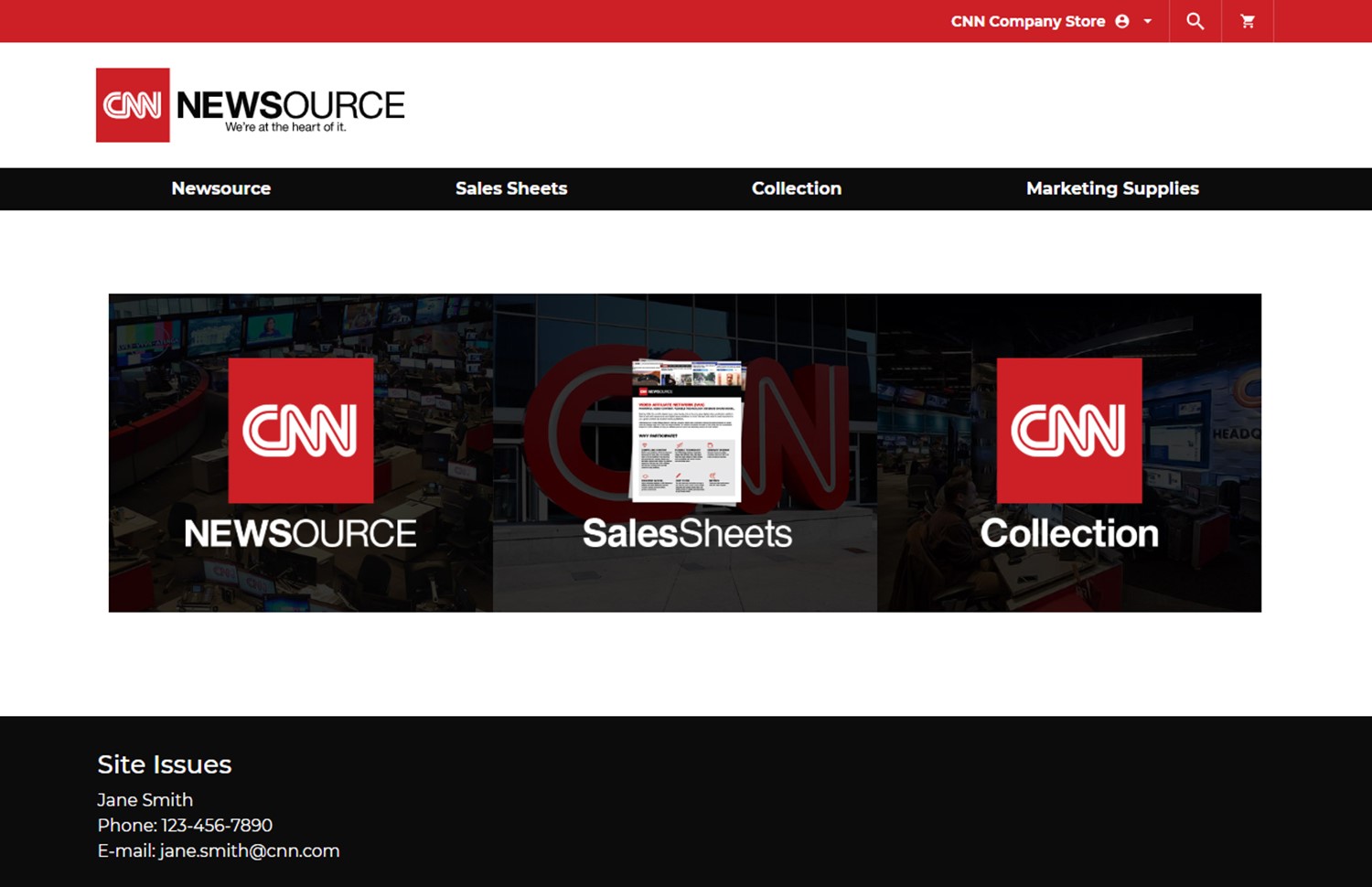Select the SalesSheets banner tile

685,453
